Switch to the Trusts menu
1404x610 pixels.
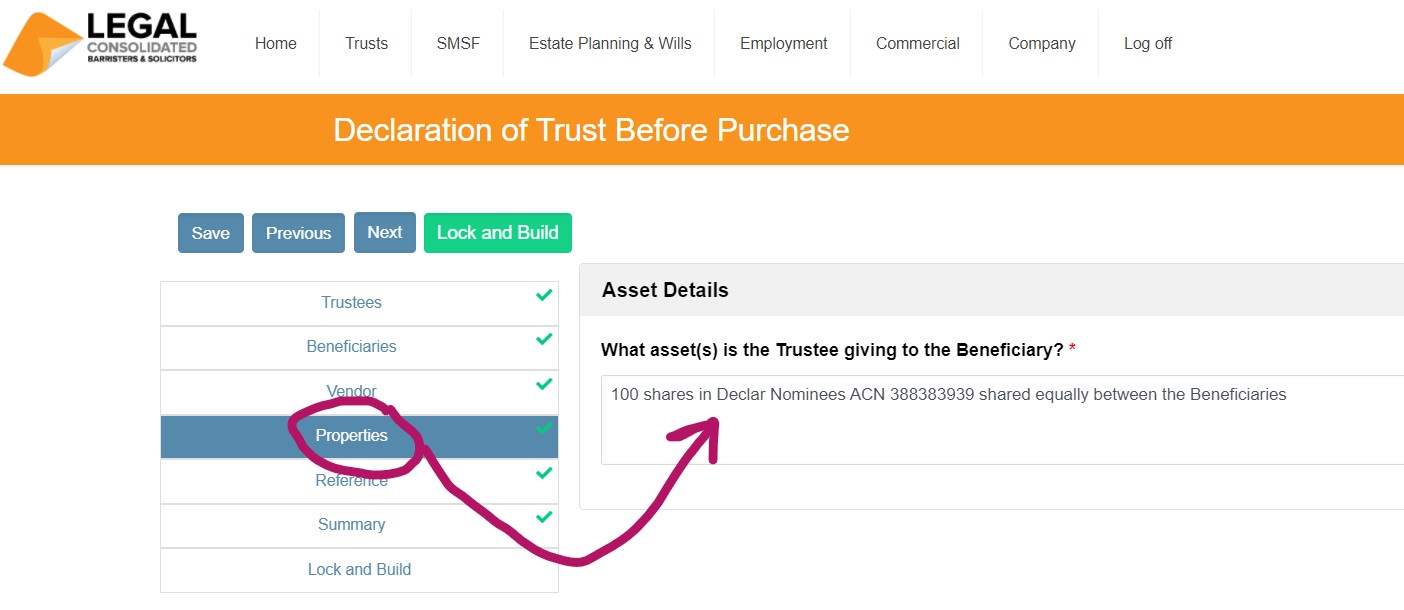(366, 43)
